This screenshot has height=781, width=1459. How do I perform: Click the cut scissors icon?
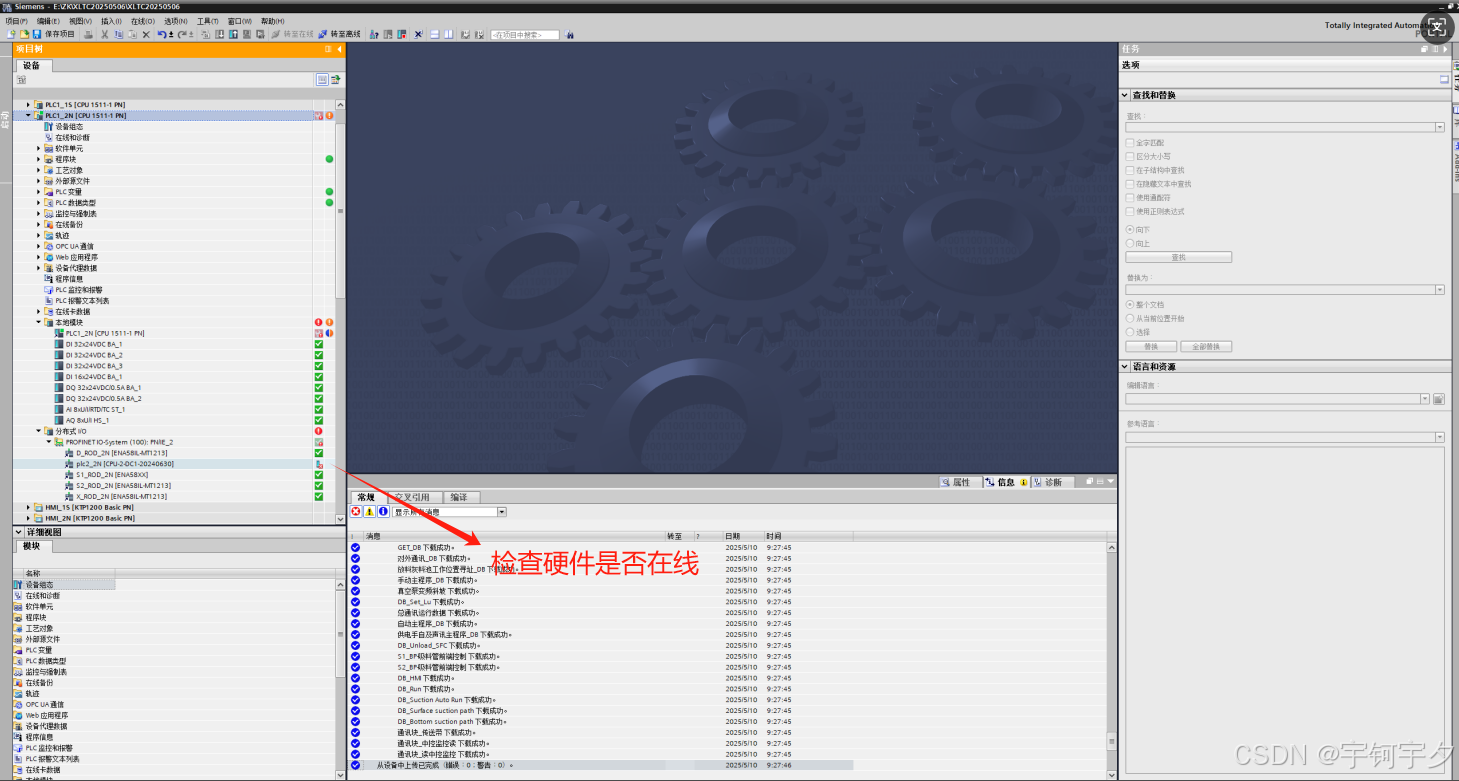point(104,34)
